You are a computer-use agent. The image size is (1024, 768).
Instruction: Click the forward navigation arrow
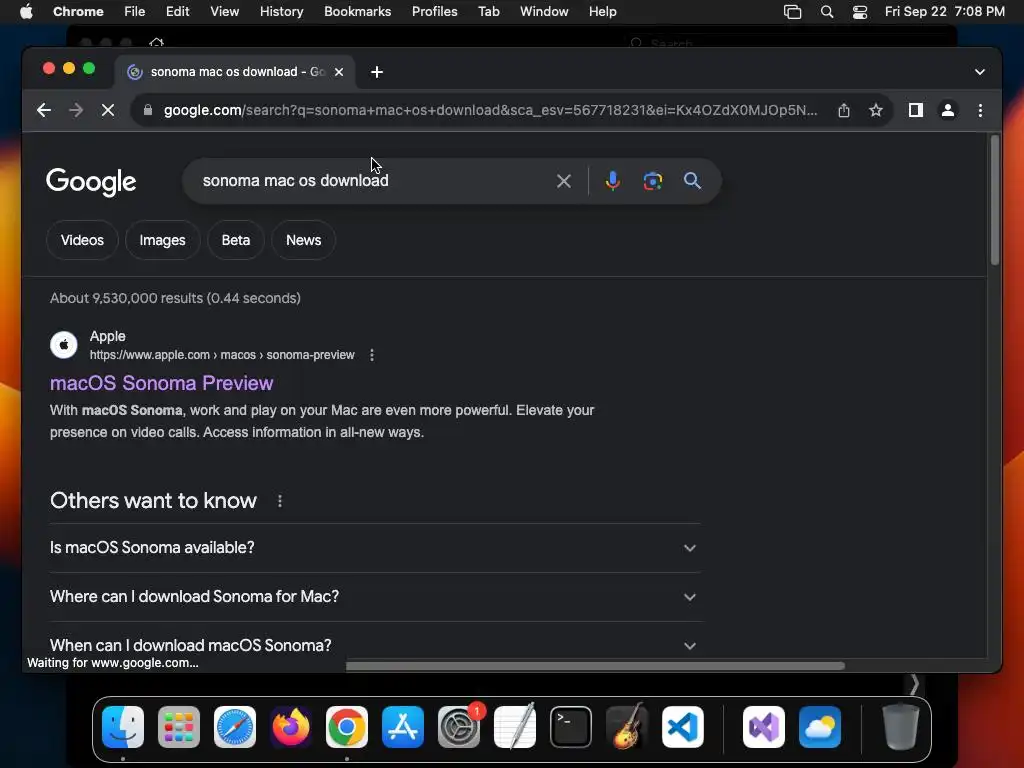click(x=76, y=110)
